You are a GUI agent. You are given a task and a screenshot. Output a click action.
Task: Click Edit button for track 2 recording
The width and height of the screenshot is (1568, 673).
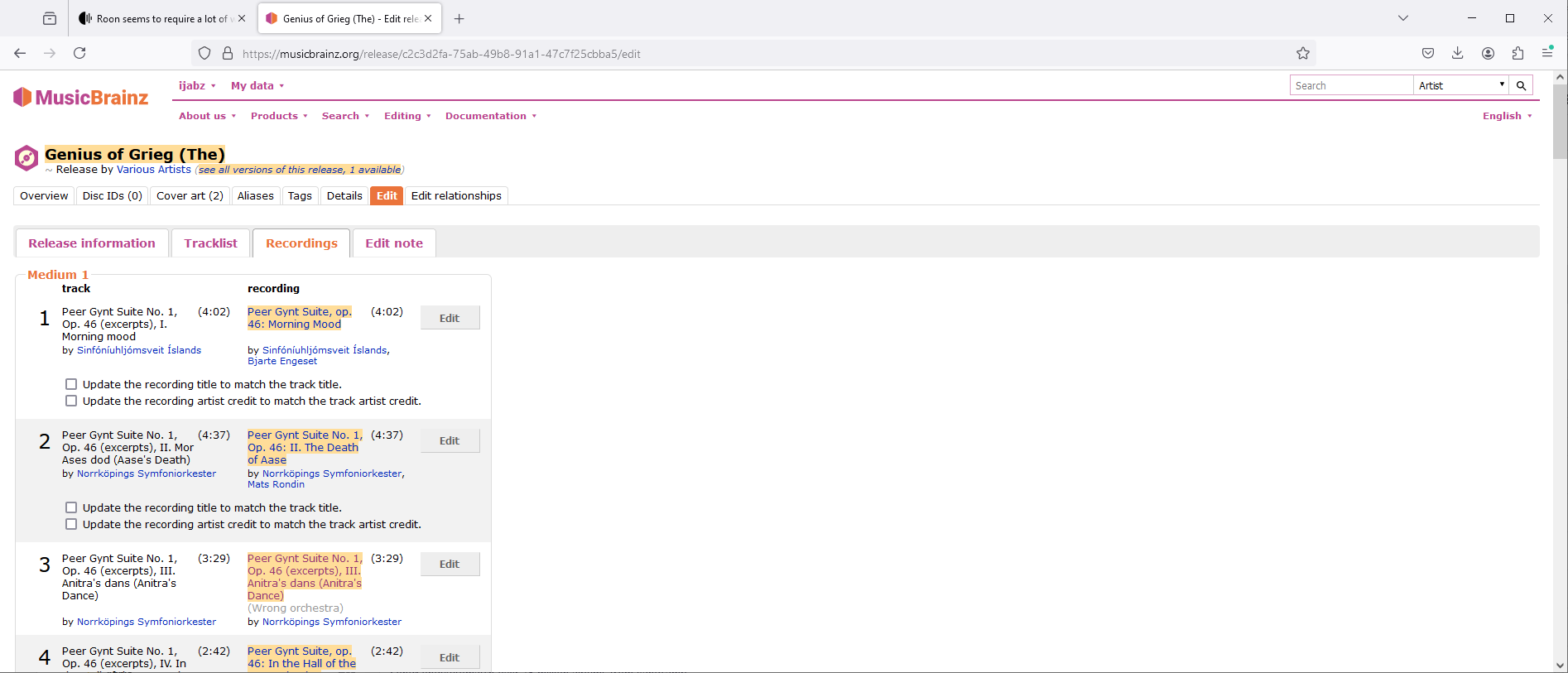coord(450,441)
